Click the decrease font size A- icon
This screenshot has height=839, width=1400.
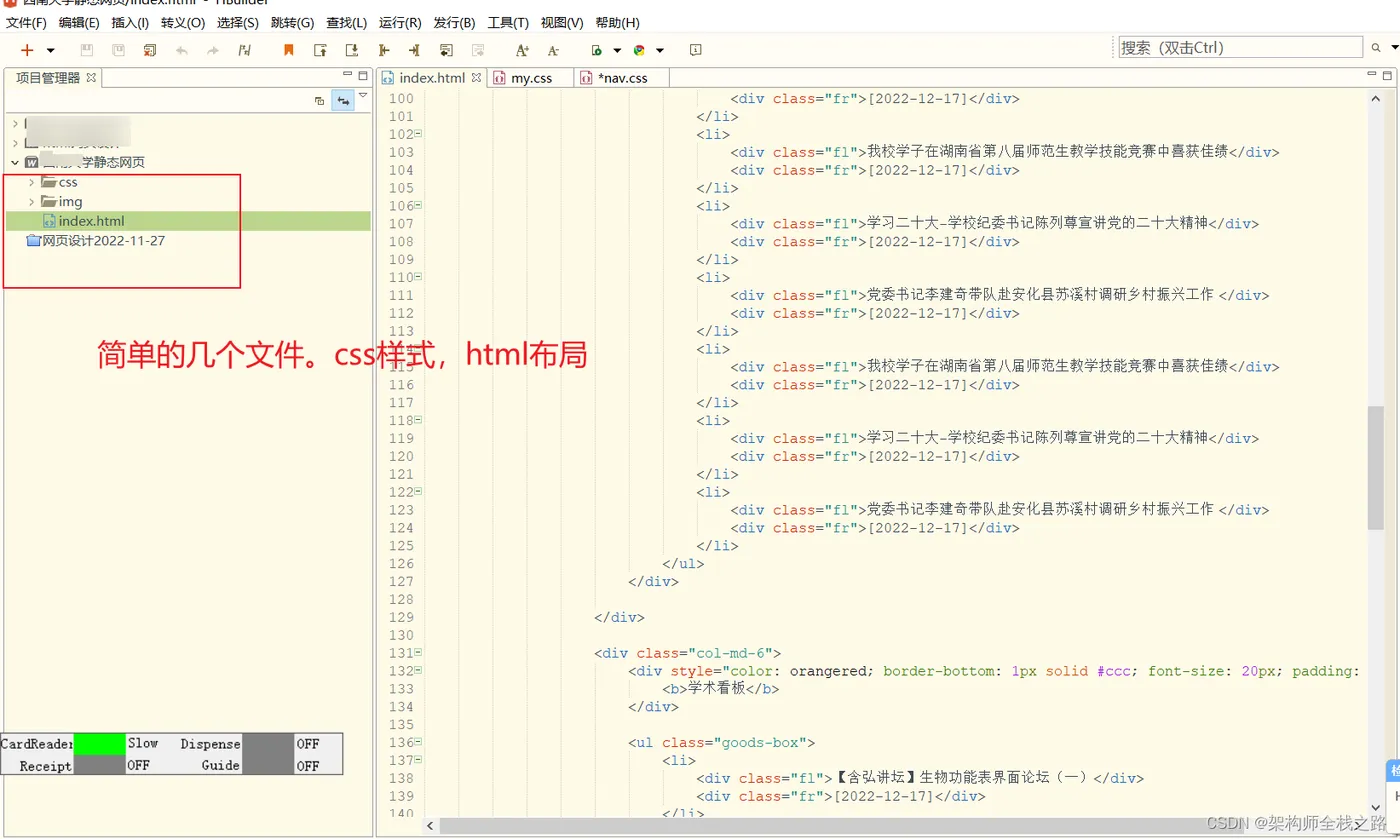(x=553, y=50)
